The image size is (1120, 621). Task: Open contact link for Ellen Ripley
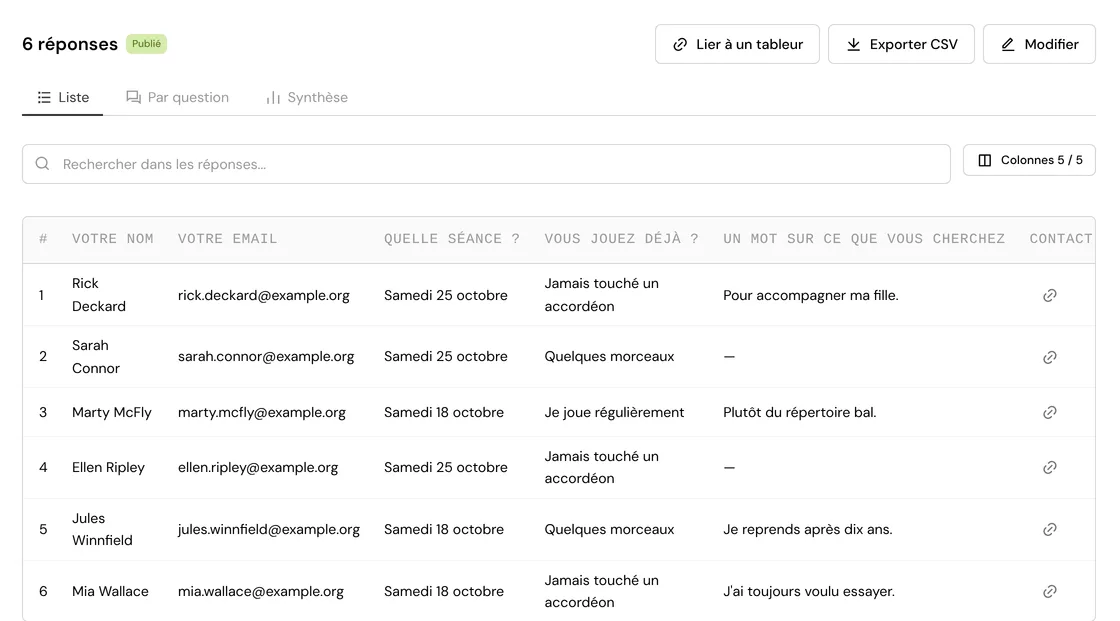click(x=1049, y=467)
